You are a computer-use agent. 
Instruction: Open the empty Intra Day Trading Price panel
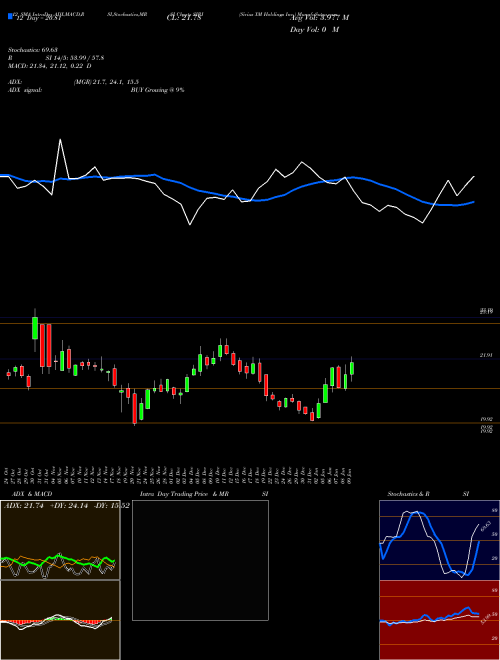point(200,560)
